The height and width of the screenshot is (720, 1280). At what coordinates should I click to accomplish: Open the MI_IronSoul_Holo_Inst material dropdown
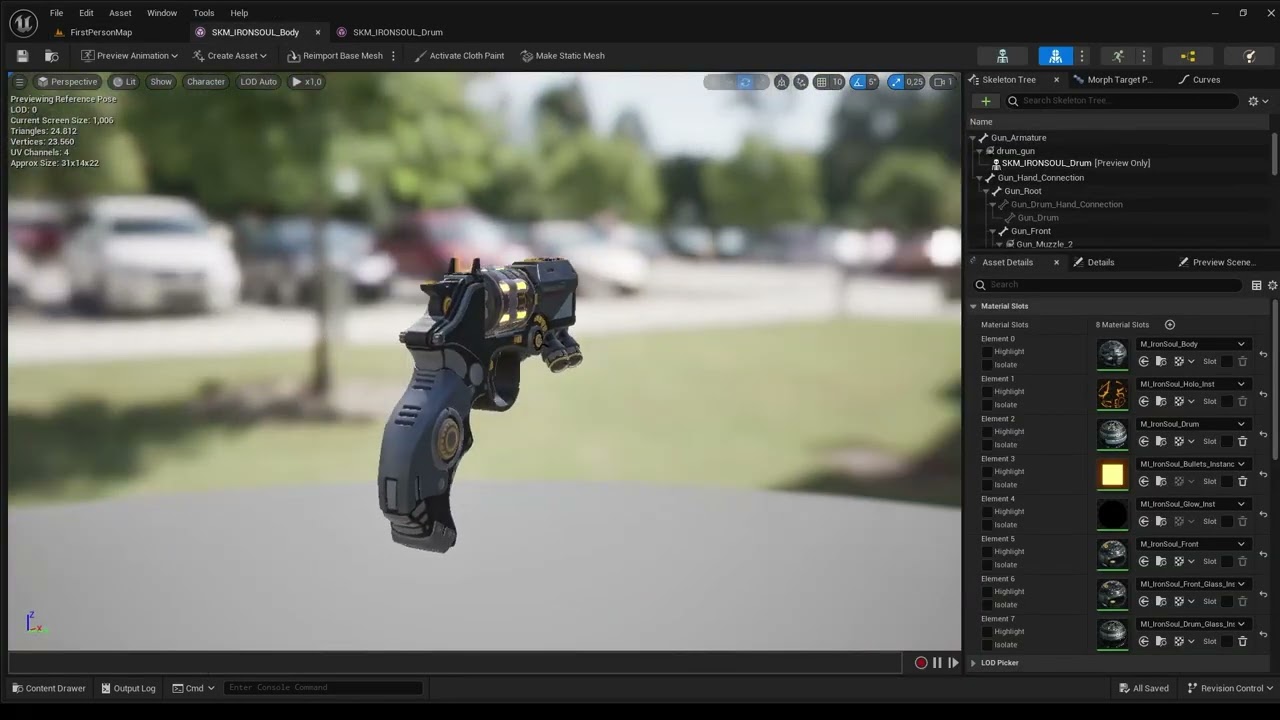[x=1192, y=384]
